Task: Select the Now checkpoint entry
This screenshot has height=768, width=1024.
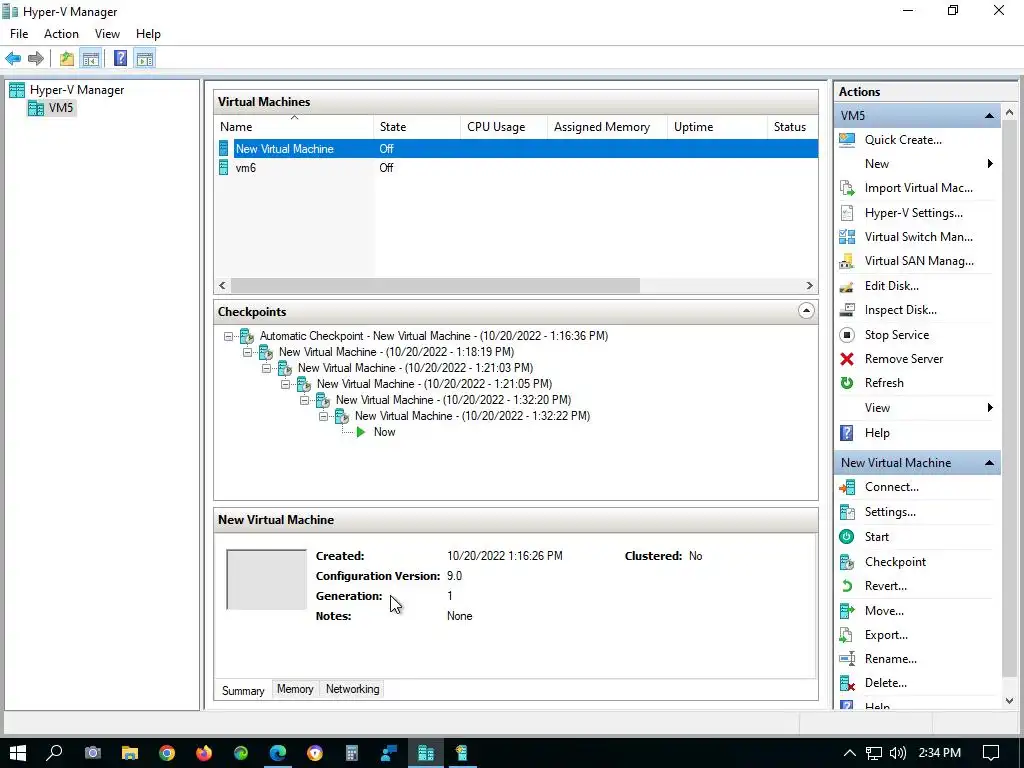Action: coord(384,432)
